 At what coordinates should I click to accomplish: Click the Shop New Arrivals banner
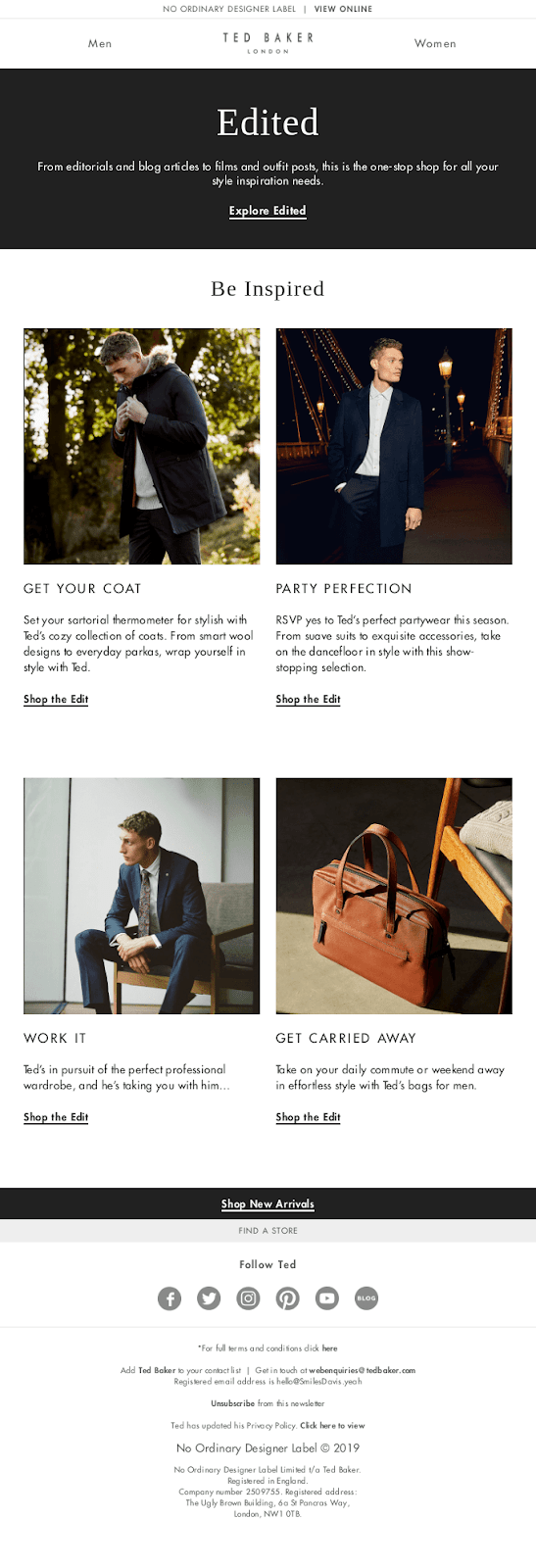[x=268, y=1203]
